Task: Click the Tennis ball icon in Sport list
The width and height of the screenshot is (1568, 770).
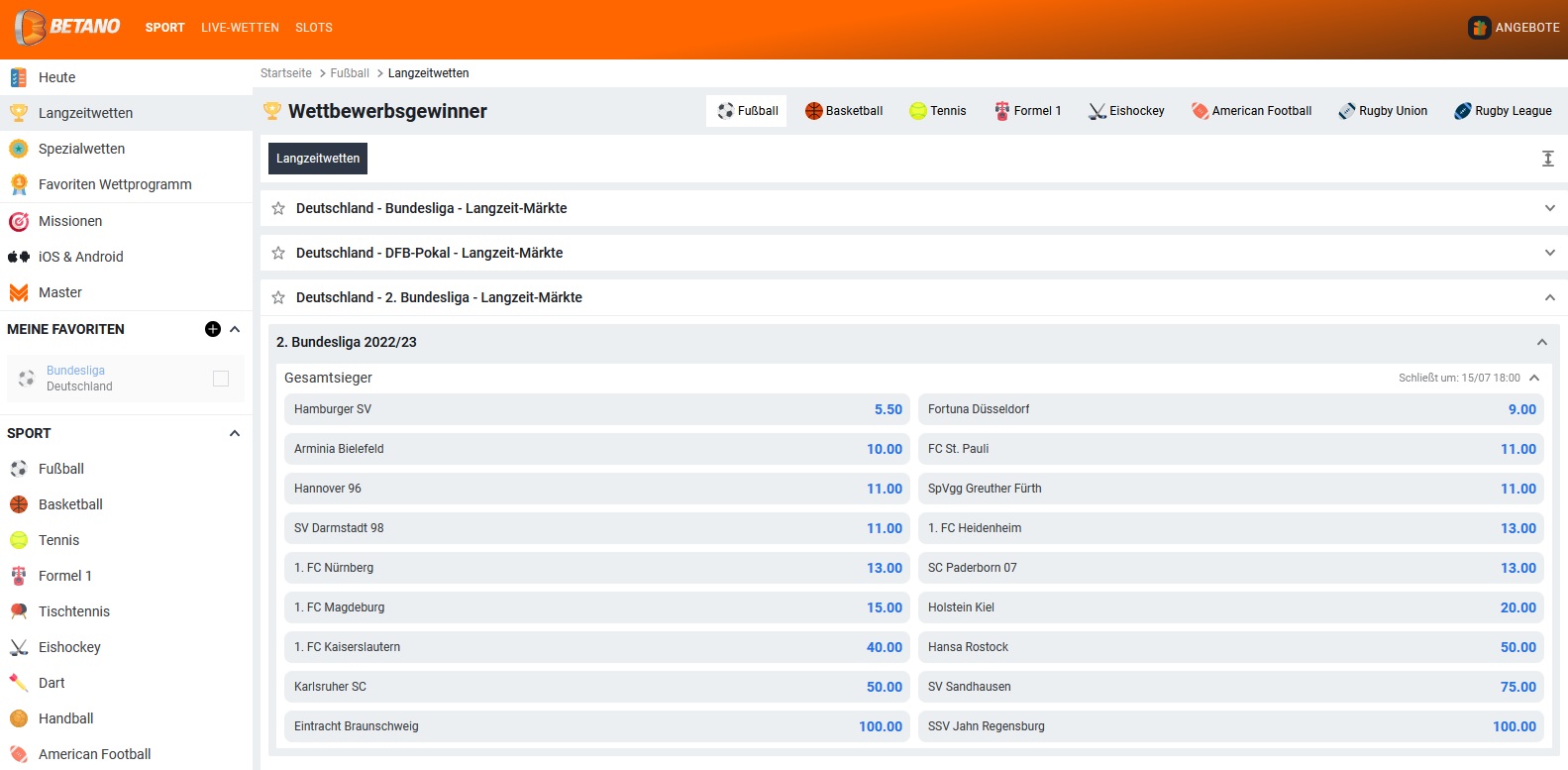Action: 19,540
